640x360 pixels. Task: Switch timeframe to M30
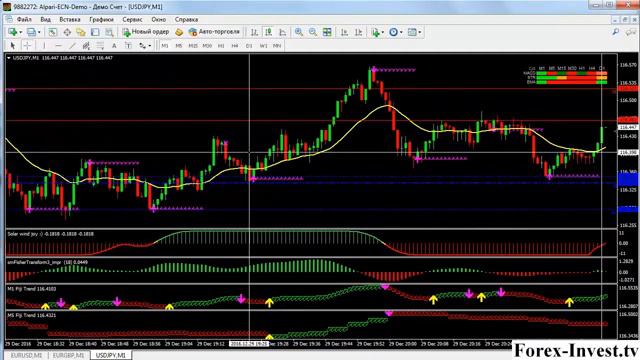(x=207, y=46)
